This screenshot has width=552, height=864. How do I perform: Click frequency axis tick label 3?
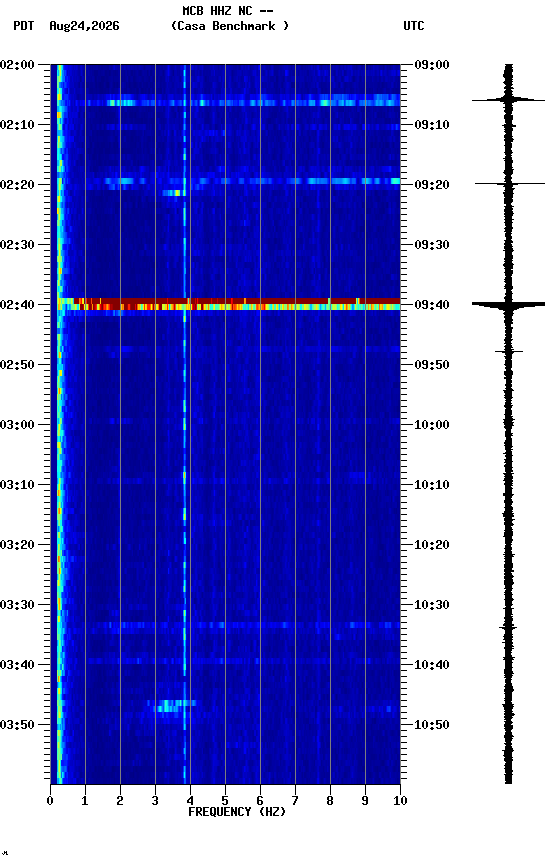[x=155, y=801]
